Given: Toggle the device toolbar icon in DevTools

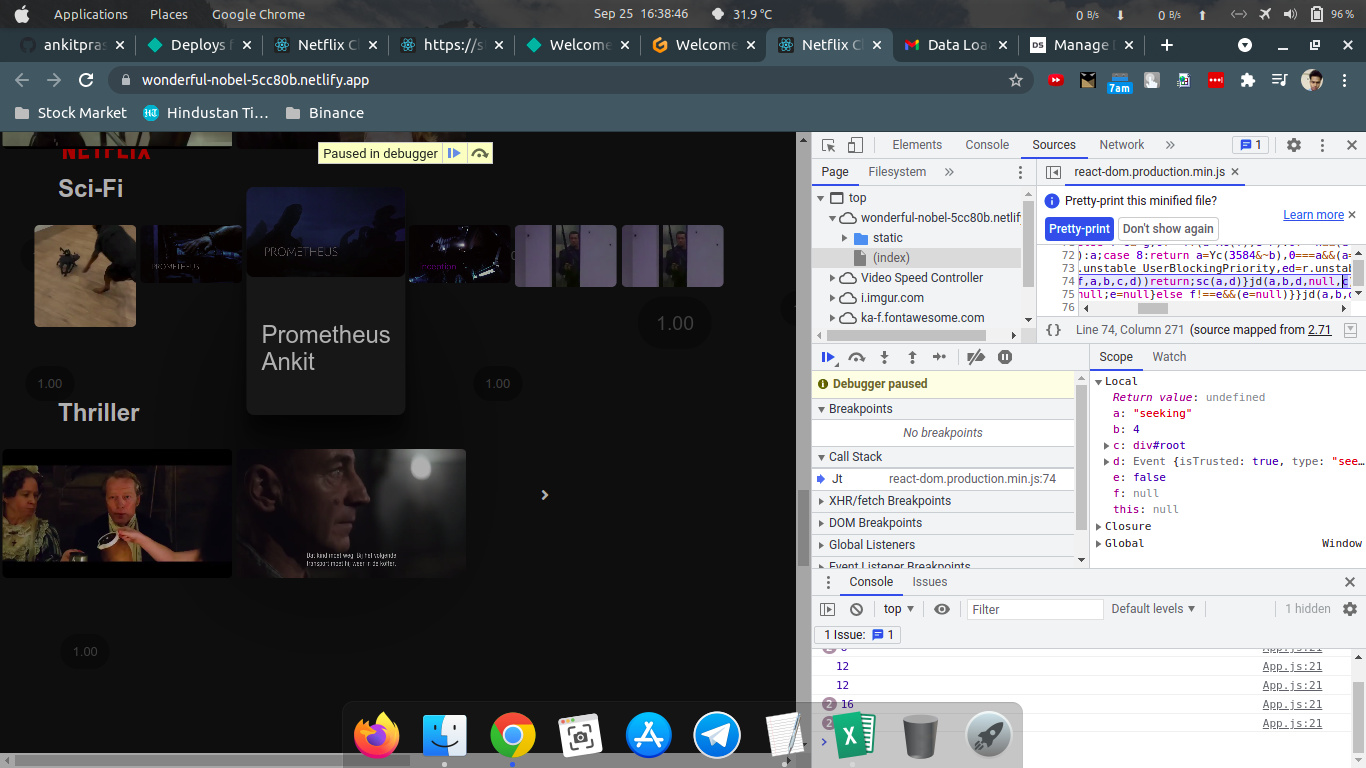Looking at the screenshot, I should tap(855, 145).
